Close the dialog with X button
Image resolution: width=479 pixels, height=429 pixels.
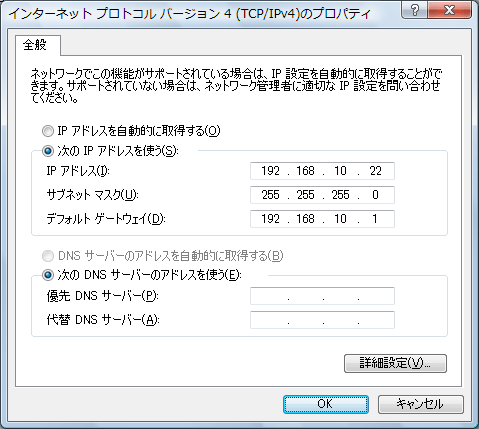point(450,10)
